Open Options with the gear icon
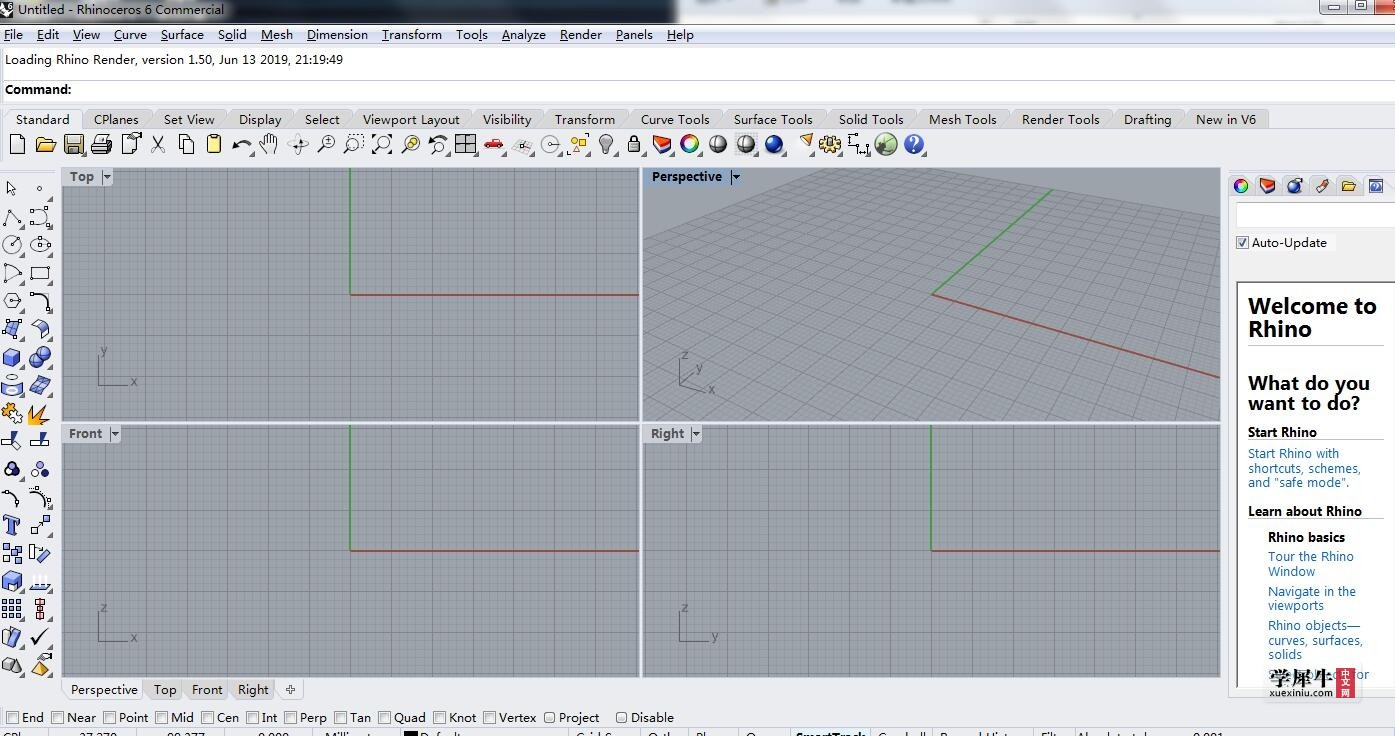This screenshot has width=1395, height=736. click(830, 145)
